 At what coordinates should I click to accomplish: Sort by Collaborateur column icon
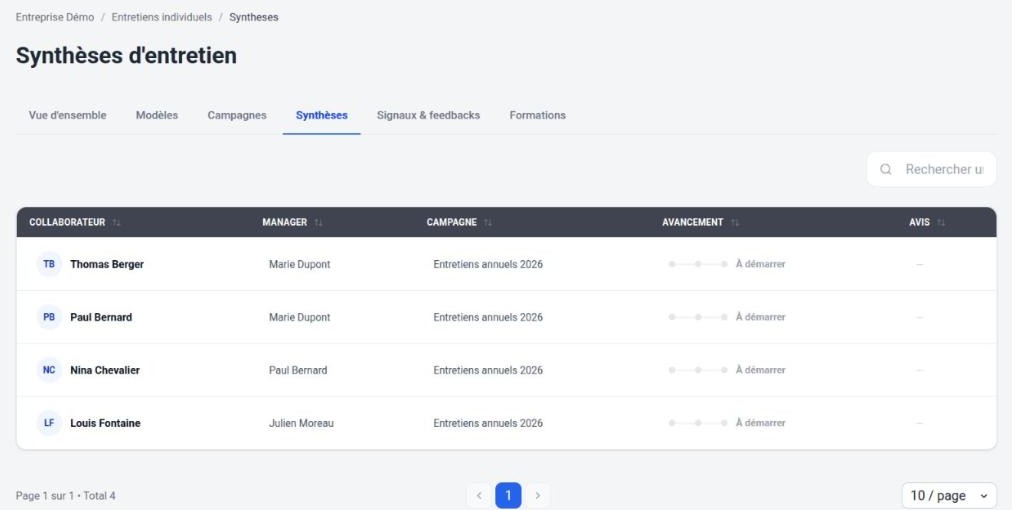pyautogui.click(x=116, y=222)
